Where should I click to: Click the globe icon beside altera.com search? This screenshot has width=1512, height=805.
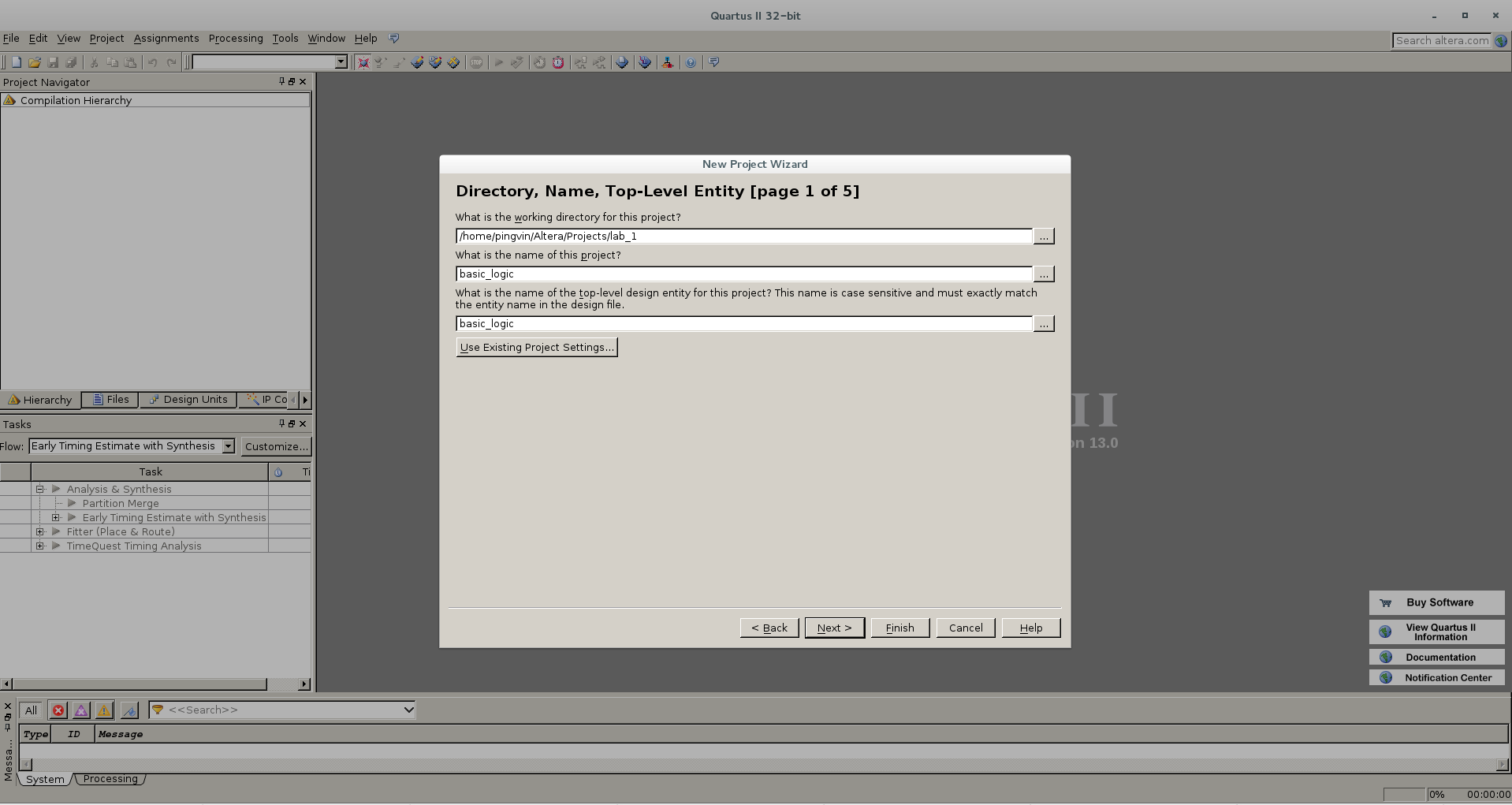1501,41
